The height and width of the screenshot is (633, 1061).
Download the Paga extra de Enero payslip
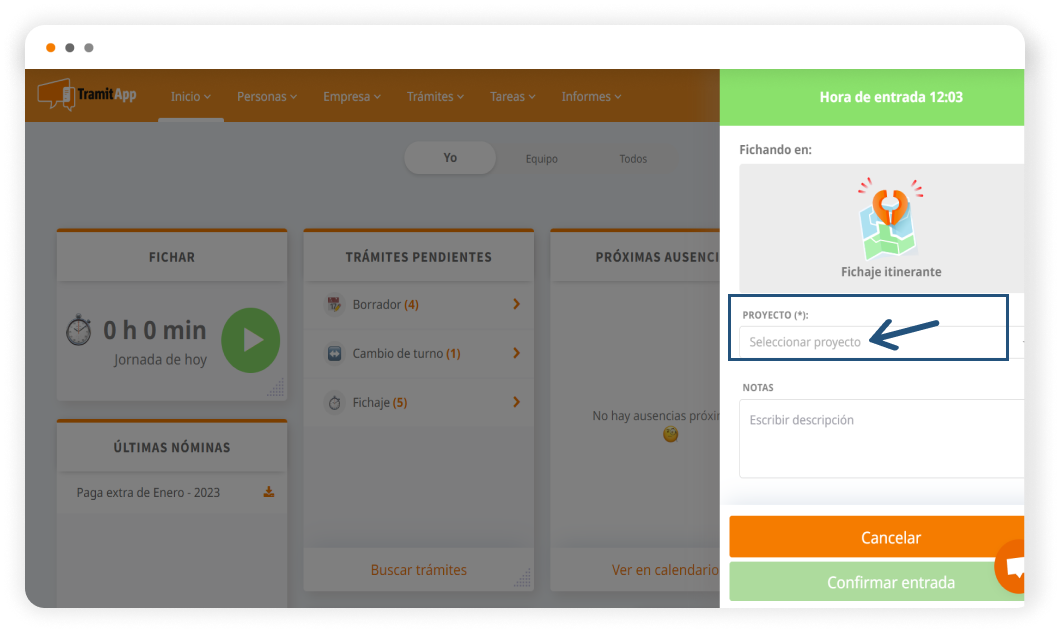point(268,492)
